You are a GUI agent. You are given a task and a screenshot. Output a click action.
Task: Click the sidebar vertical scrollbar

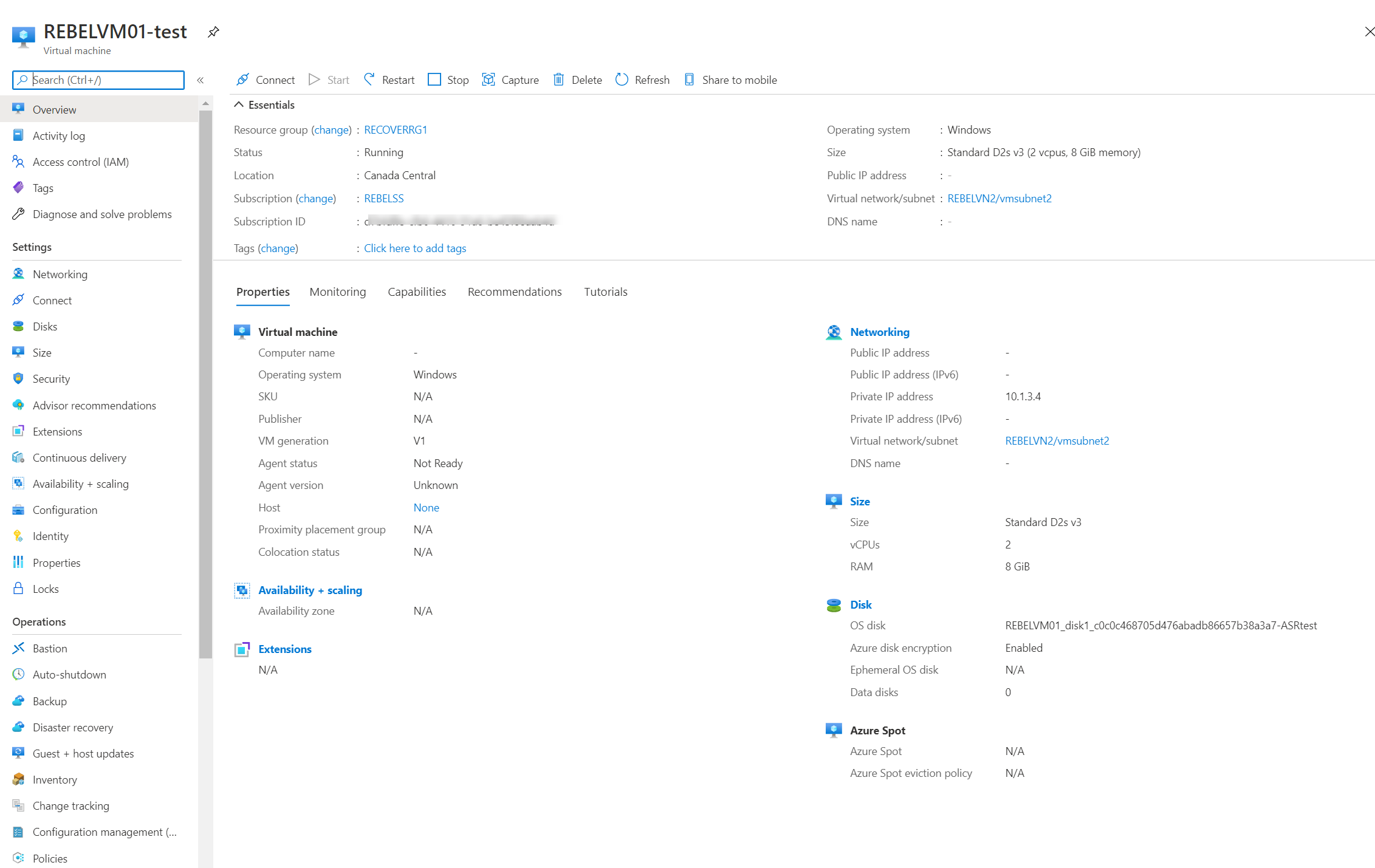[x=205, y=384]
